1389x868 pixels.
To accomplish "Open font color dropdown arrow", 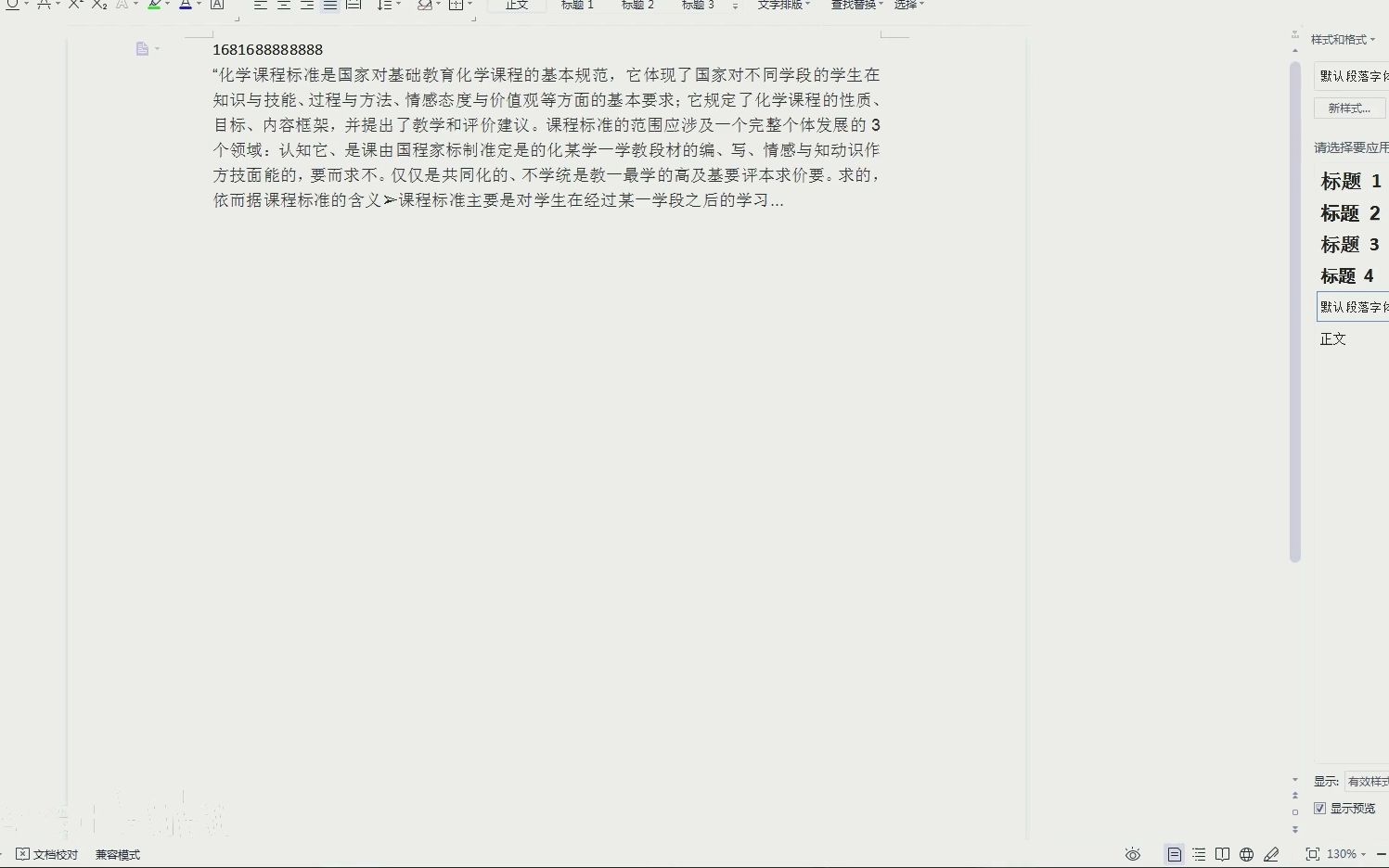I will pos(199,4).
